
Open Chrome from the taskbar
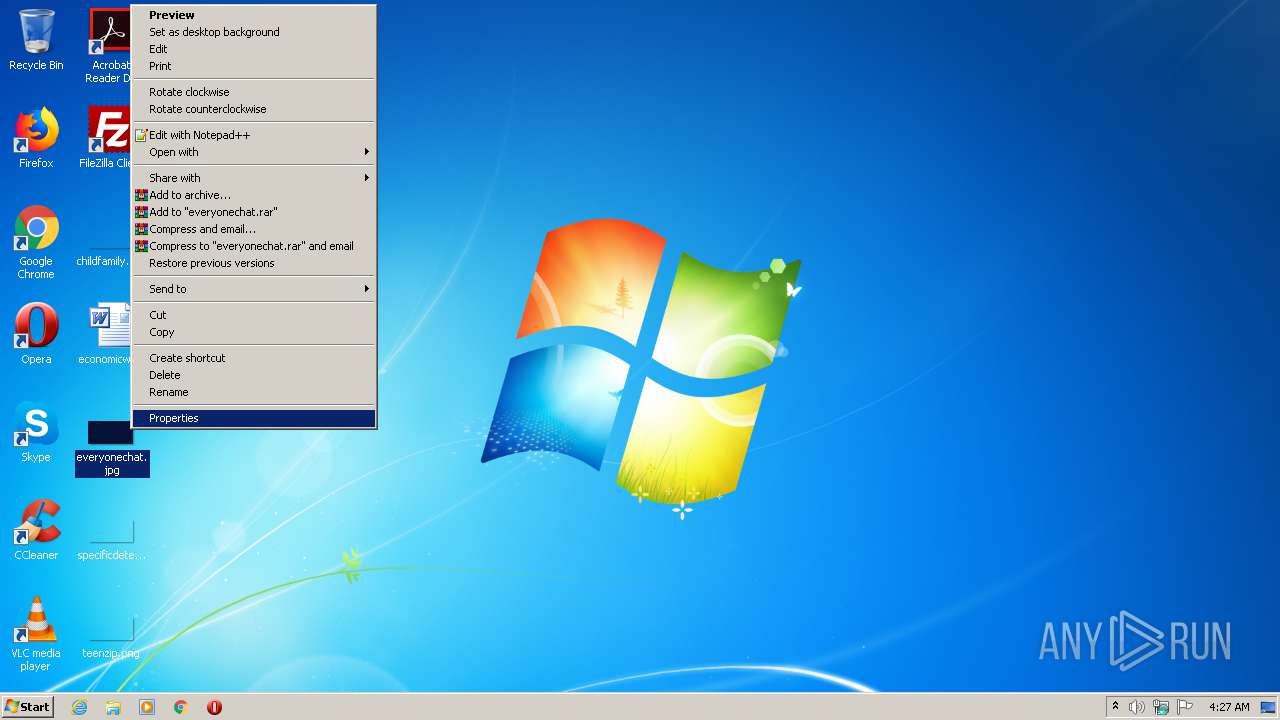[181, 707]
